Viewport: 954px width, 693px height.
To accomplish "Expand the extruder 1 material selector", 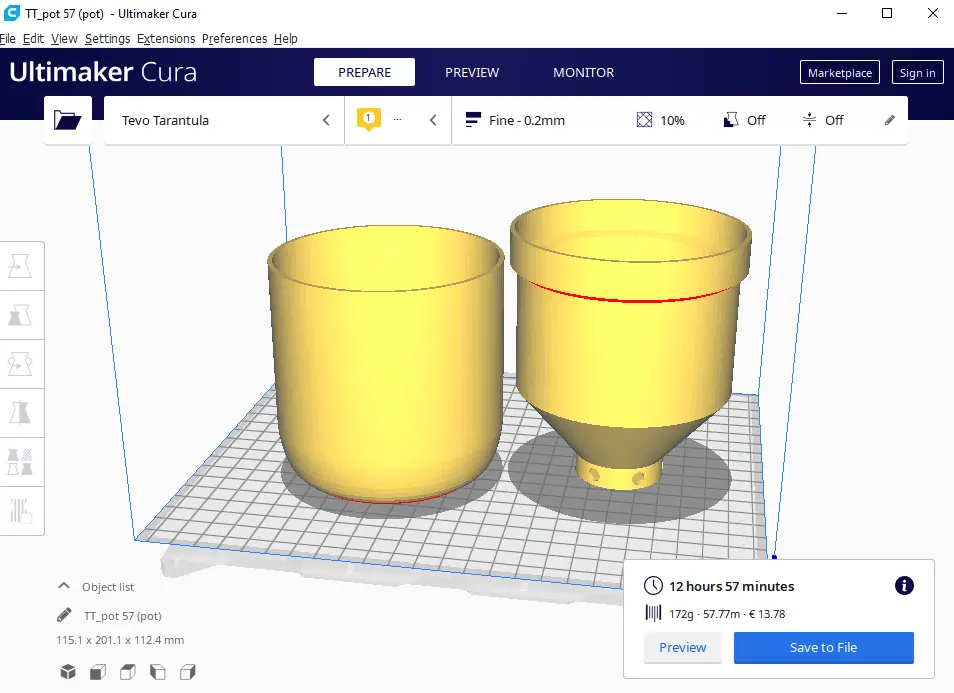I will (x=398, y=120).
